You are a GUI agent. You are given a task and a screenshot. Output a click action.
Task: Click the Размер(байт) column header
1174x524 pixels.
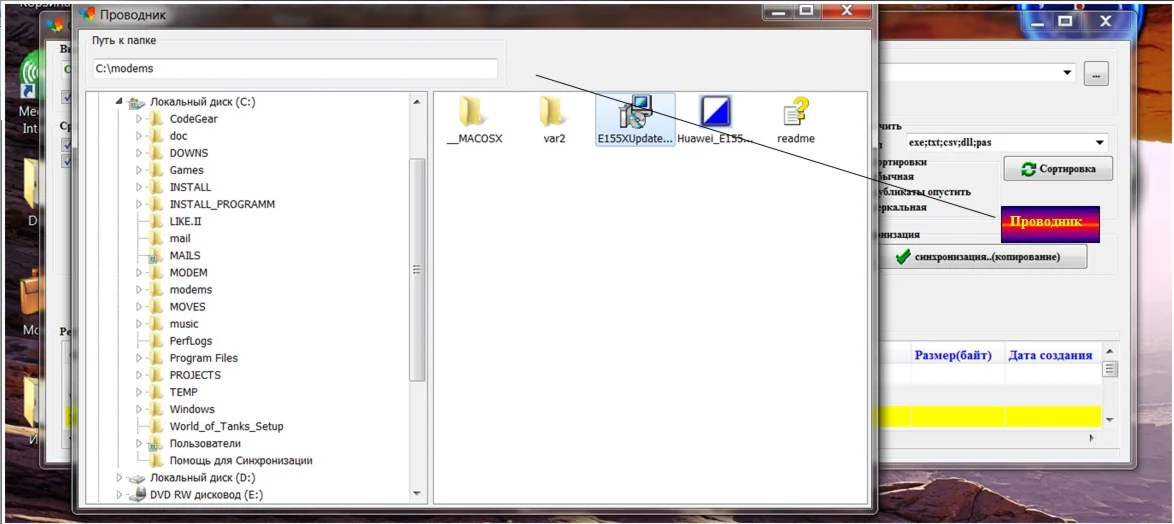[953, 355]
